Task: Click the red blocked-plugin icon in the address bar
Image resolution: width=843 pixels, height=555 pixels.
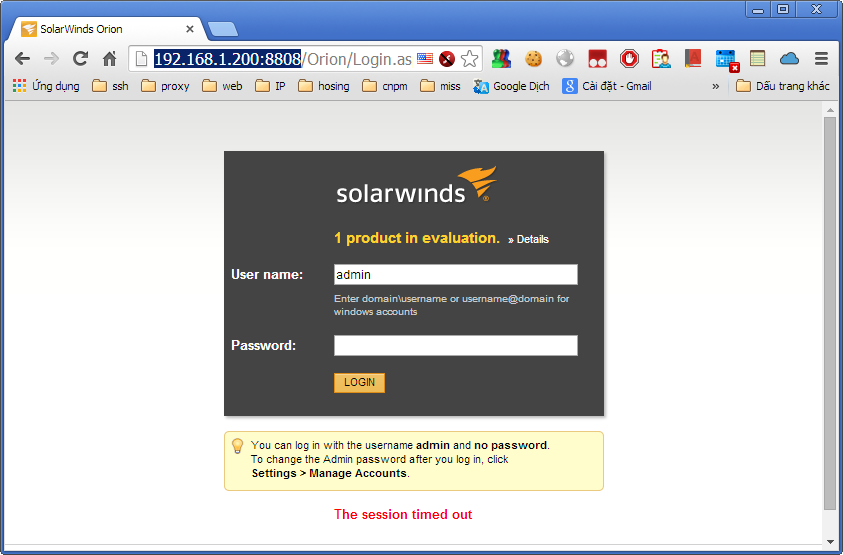Action: (447, 59)
